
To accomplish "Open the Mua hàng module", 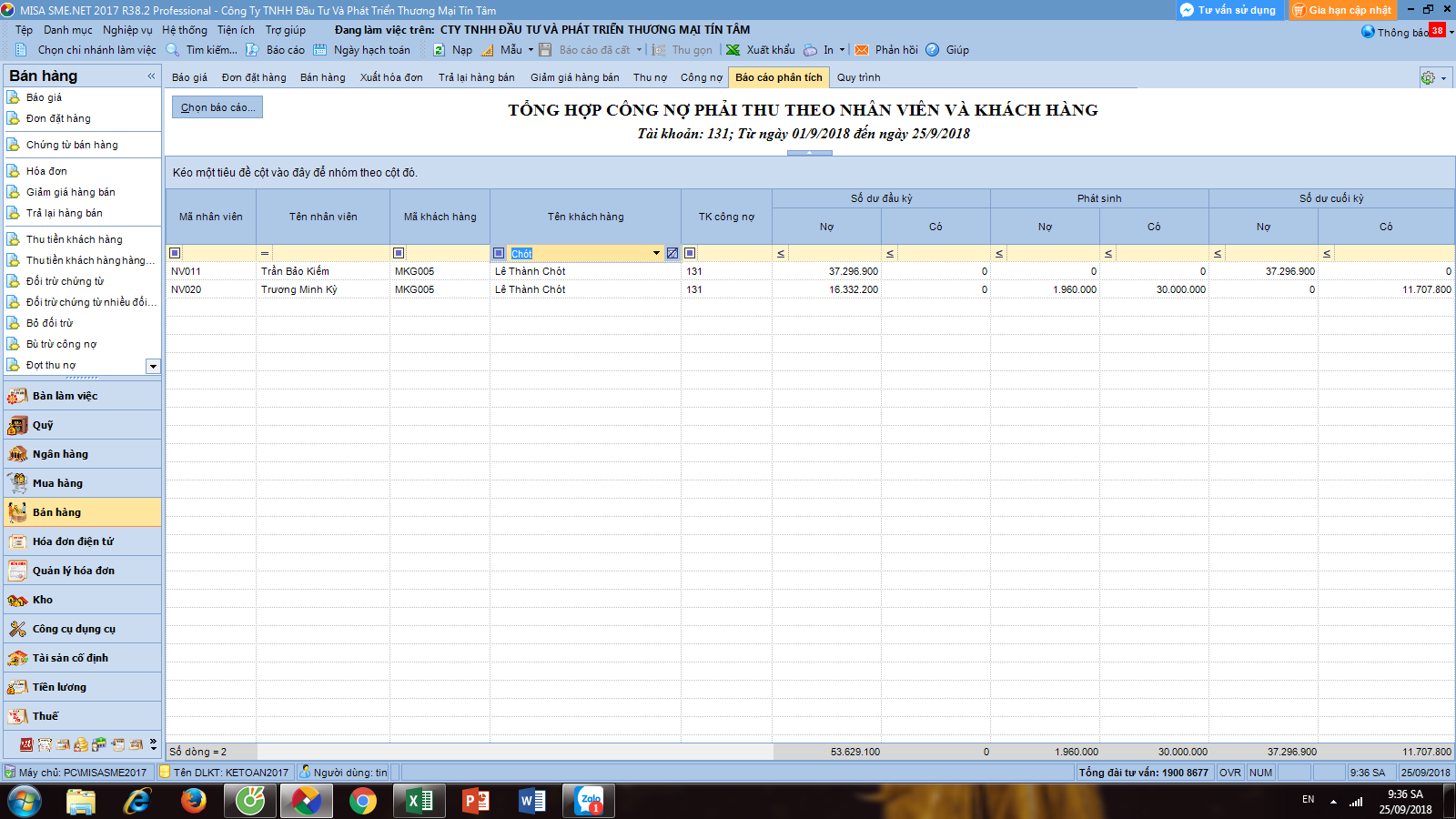I will [x=82, y=483].
